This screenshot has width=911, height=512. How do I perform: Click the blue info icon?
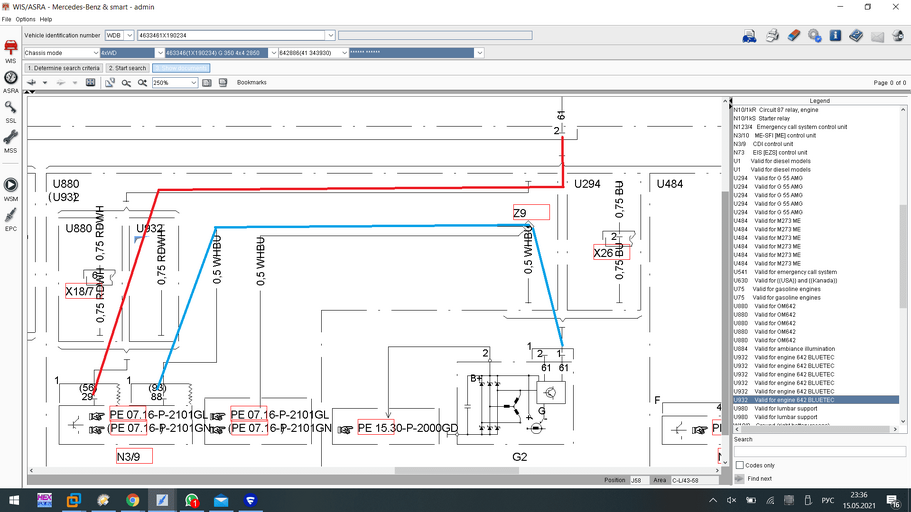pos(835,36)
